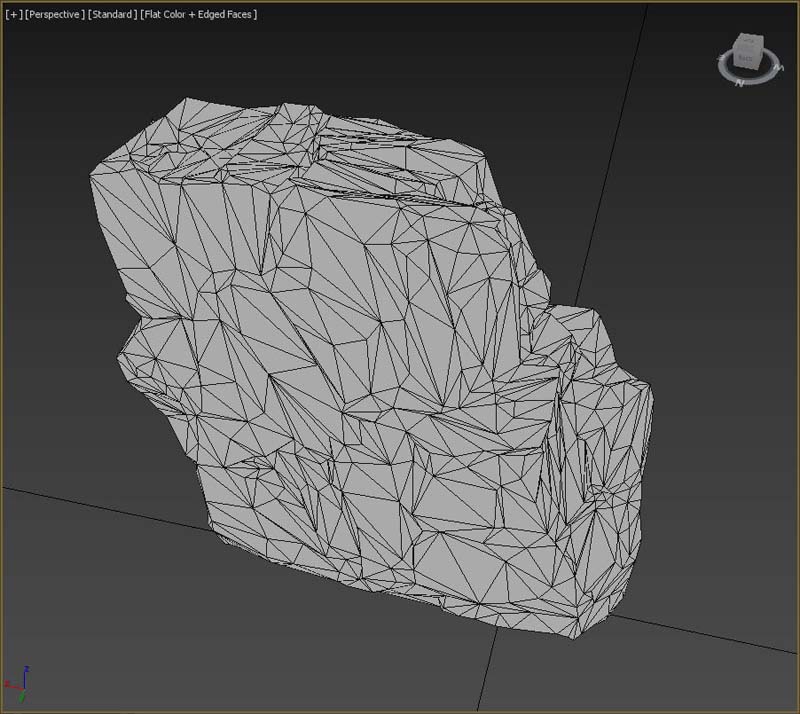Open the Standard visual style menu

pos(112,15)
